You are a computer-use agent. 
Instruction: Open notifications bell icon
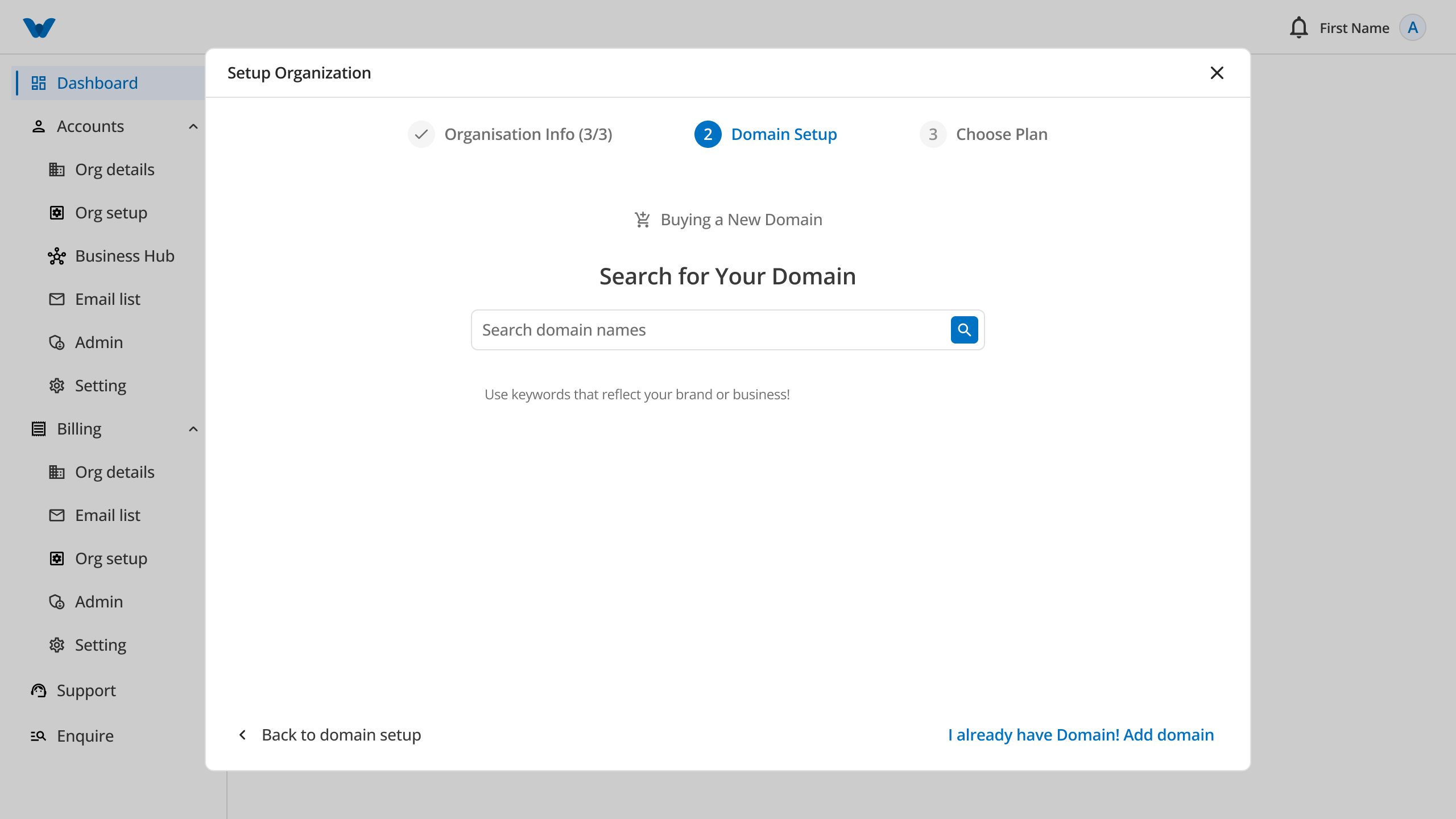click(1299, 28)
